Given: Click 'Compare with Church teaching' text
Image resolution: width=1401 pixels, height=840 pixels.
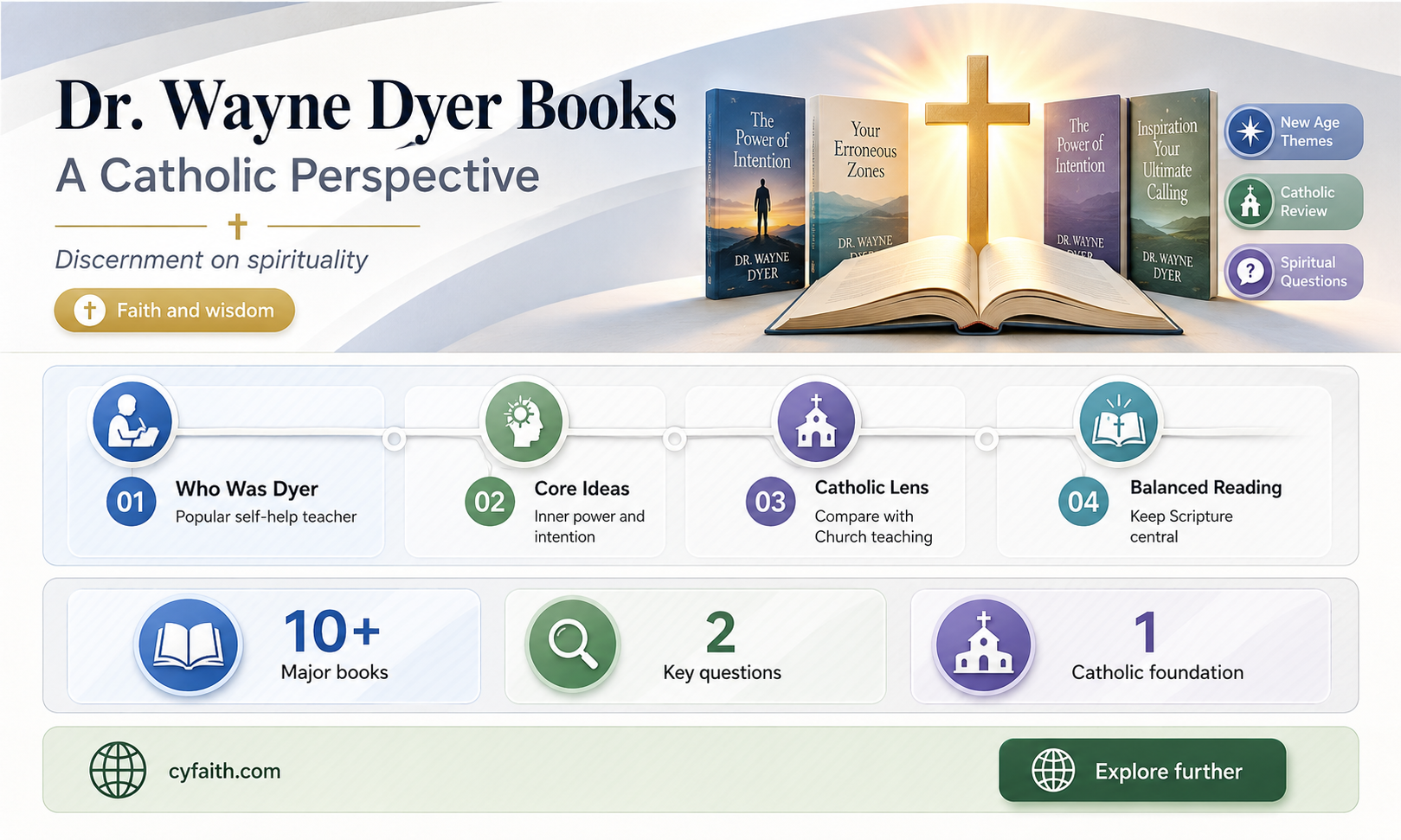Looking at the screenshot, I should point(873,526).
